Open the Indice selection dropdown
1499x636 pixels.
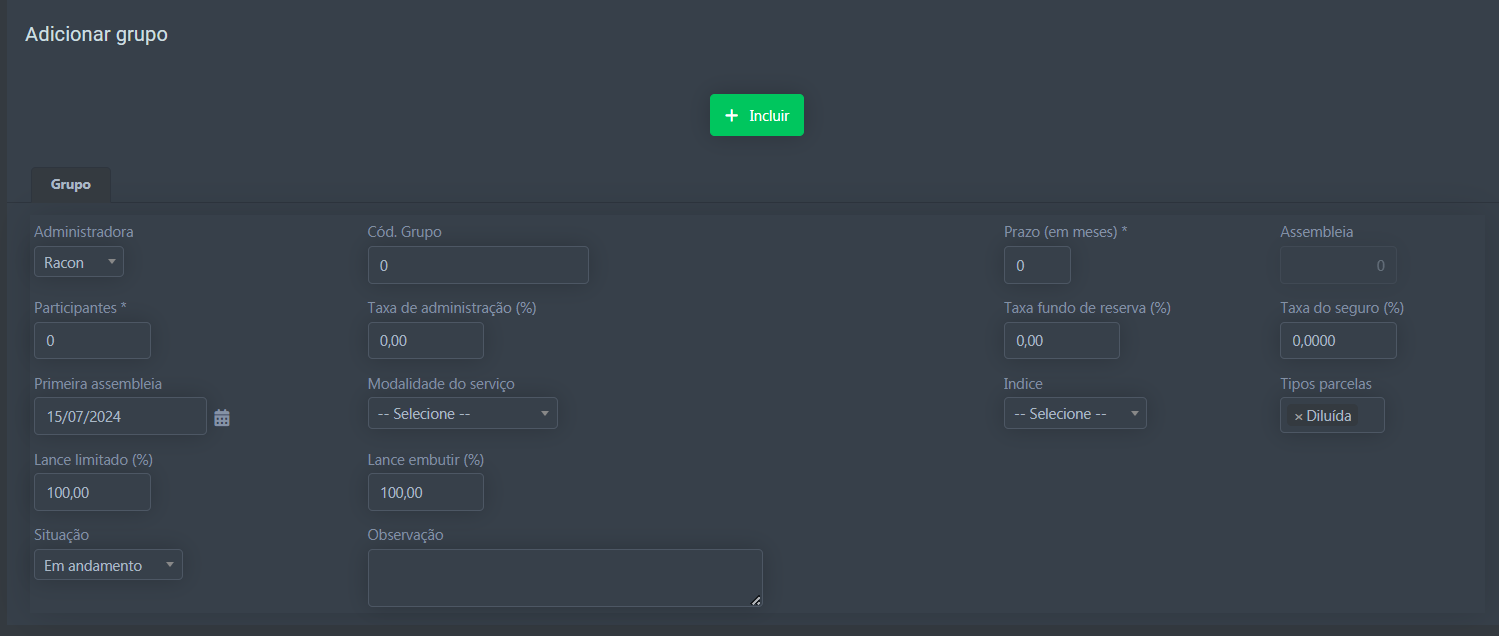(x=1074, y=414)
